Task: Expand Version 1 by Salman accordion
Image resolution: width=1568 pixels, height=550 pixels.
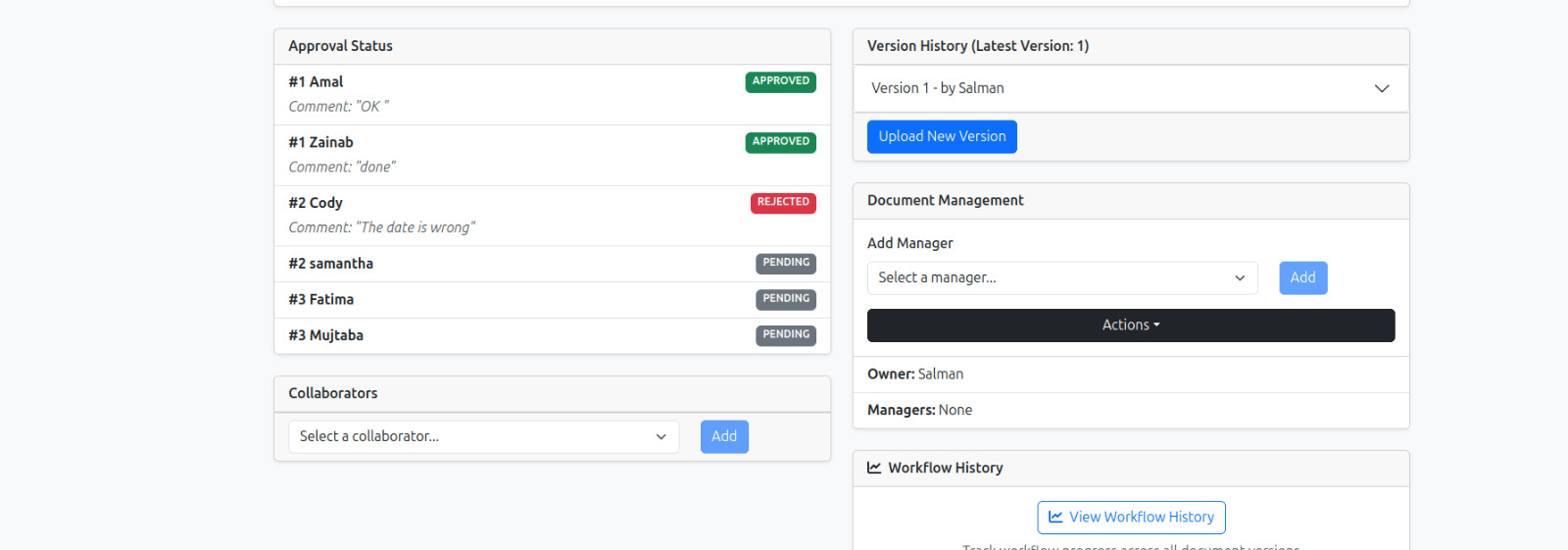Action: coord(1131,88)
